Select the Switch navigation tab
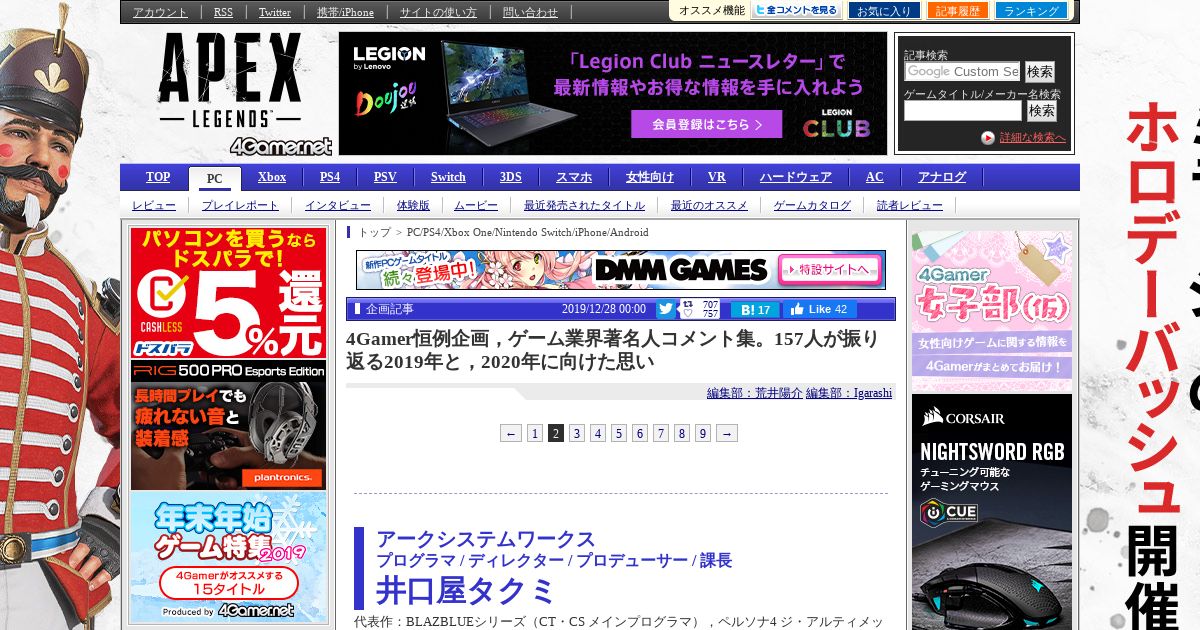 pos(448,177)
